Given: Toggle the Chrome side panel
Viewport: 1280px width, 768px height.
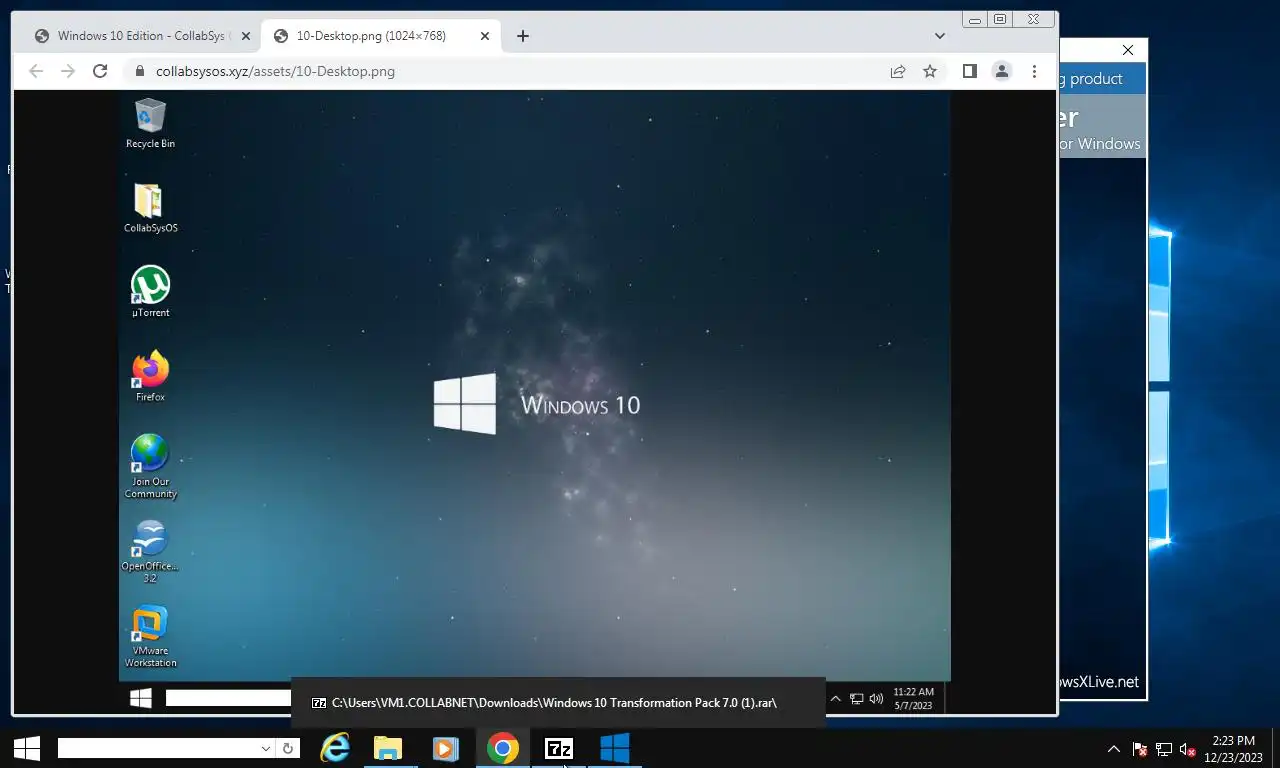Looking at the screenshot, I should pos(969,71).
